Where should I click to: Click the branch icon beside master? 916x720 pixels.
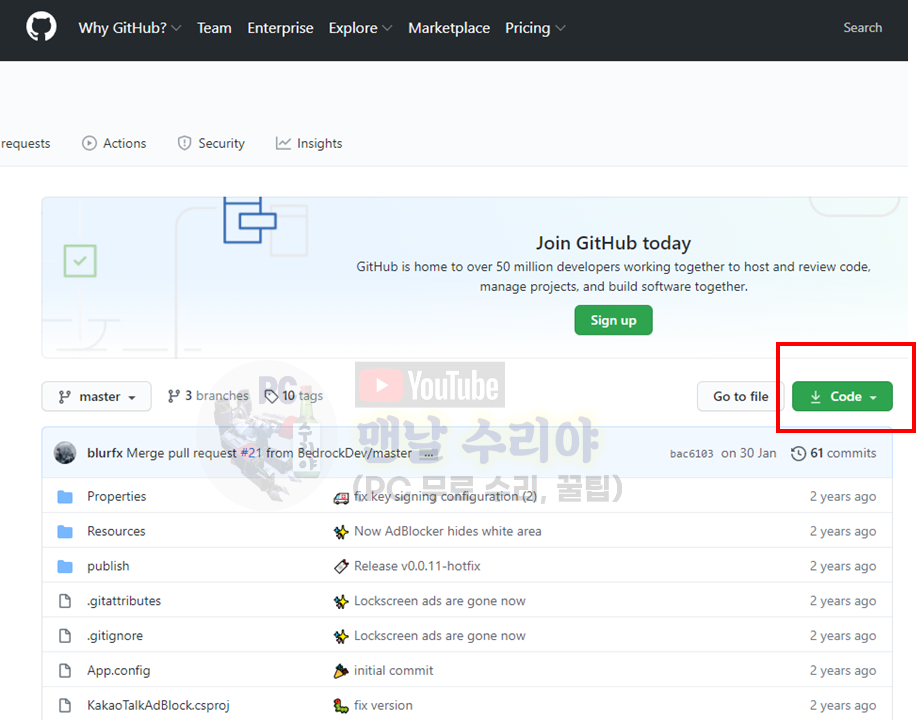(x=64, y=397)
